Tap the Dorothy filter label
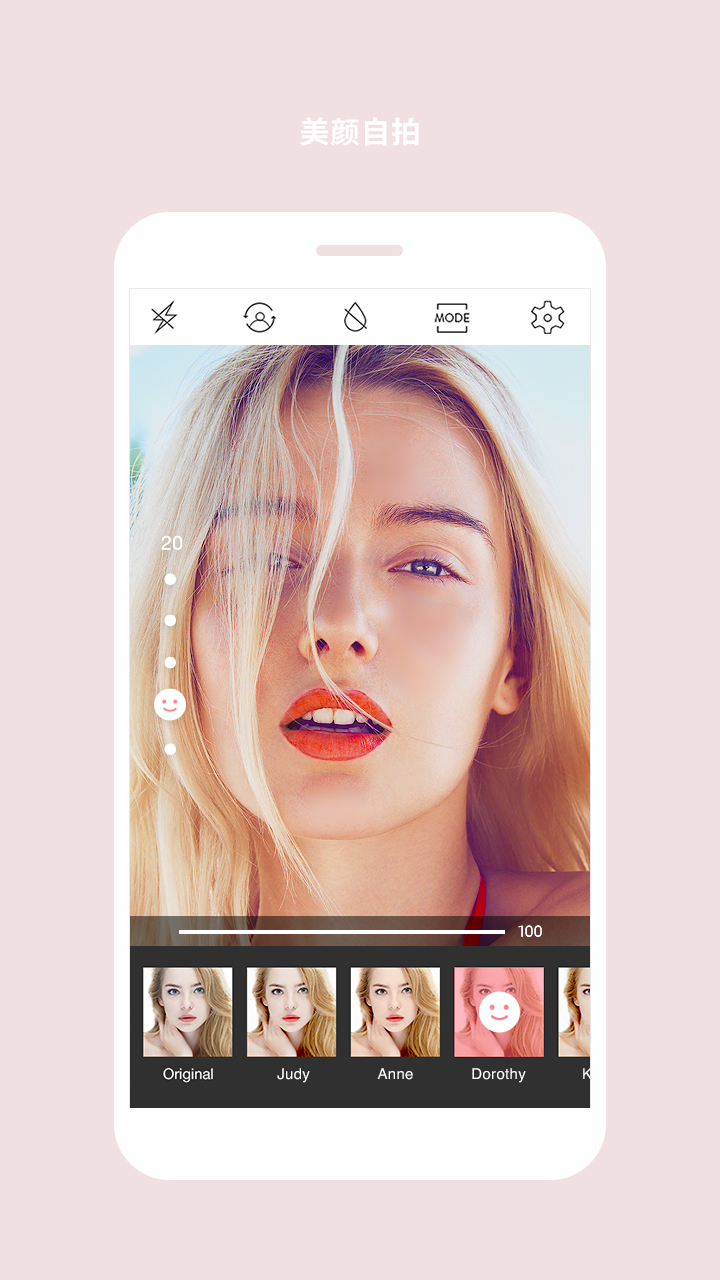Viewport: 720px width, 1280px height. 498,1074
